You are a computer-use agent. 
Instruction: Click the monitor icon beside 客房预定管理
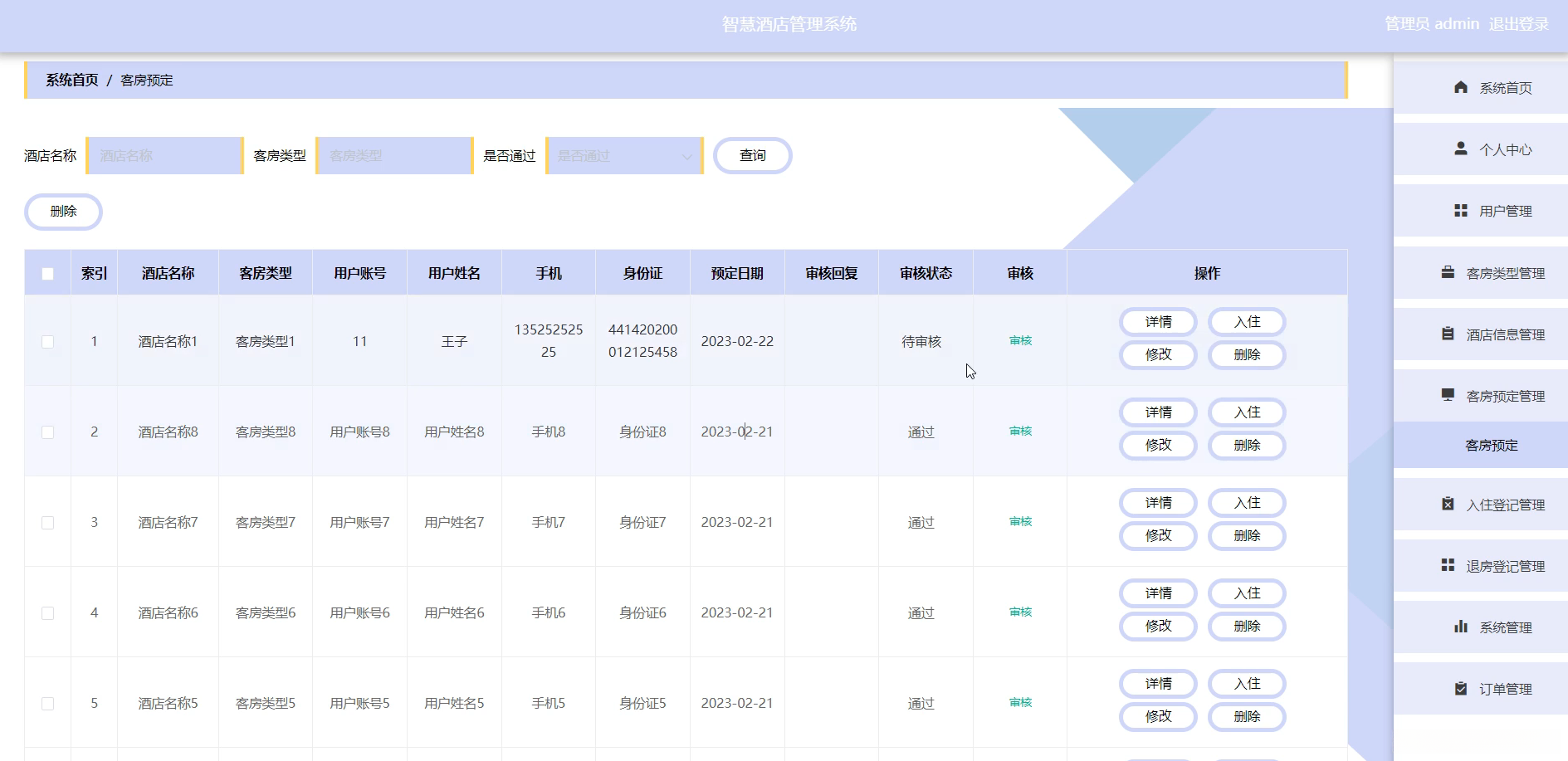point(1448,395)
